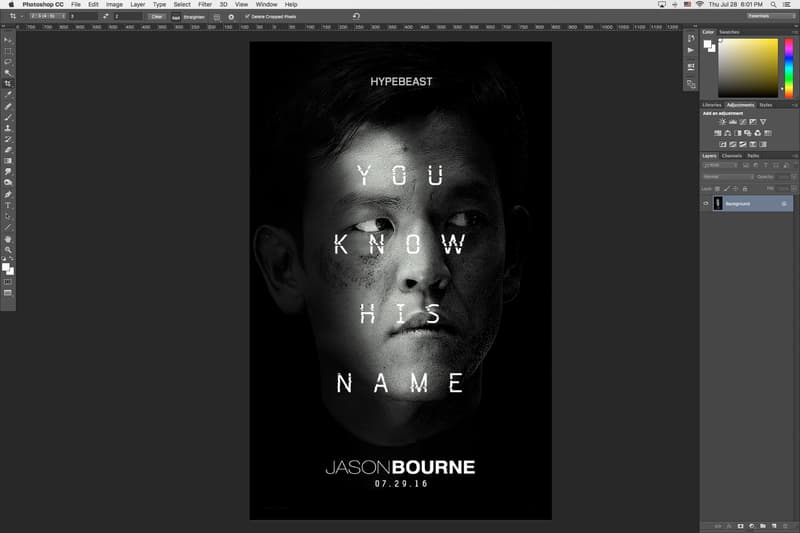Open the History panel icon
This screenshot has height=533, width=800.
tap(691, 39)
